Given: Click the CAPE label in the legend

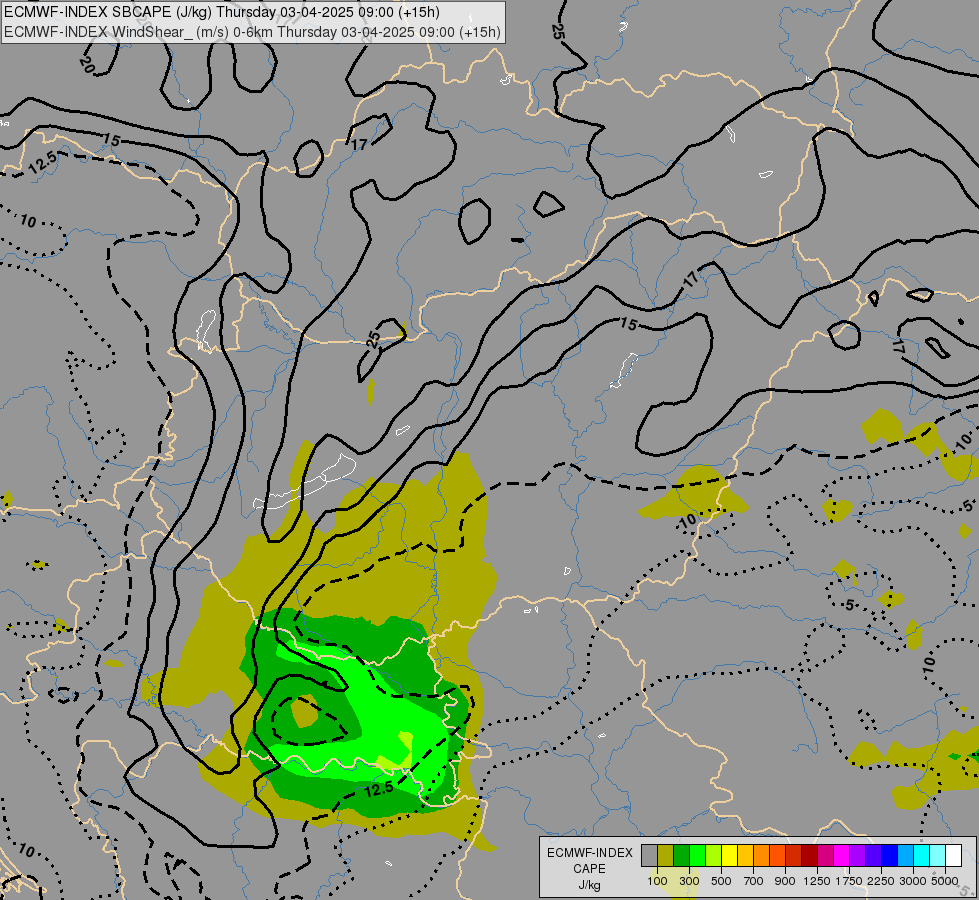Looking at the screenshot, I should click(589, 869).
